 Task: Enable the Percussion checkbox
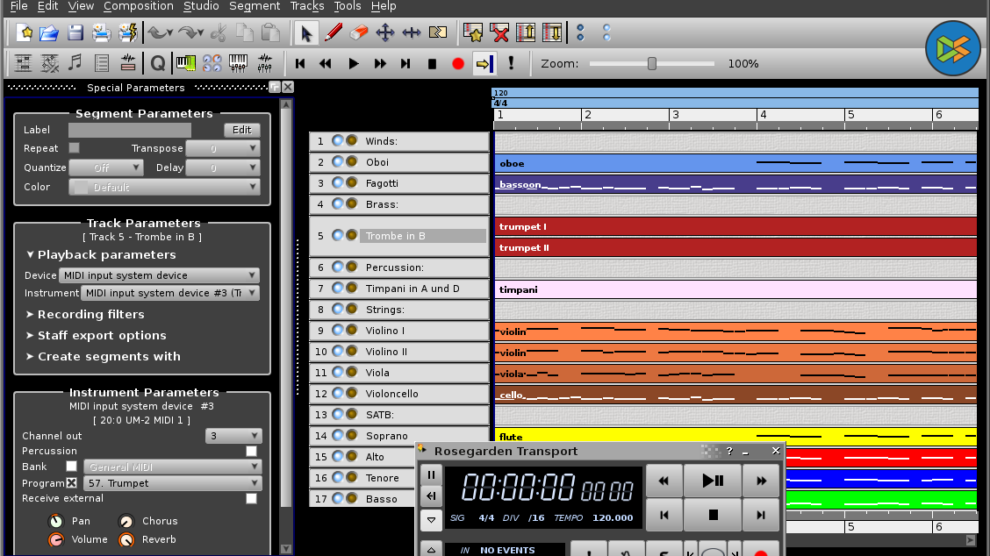tap(251, 451)
